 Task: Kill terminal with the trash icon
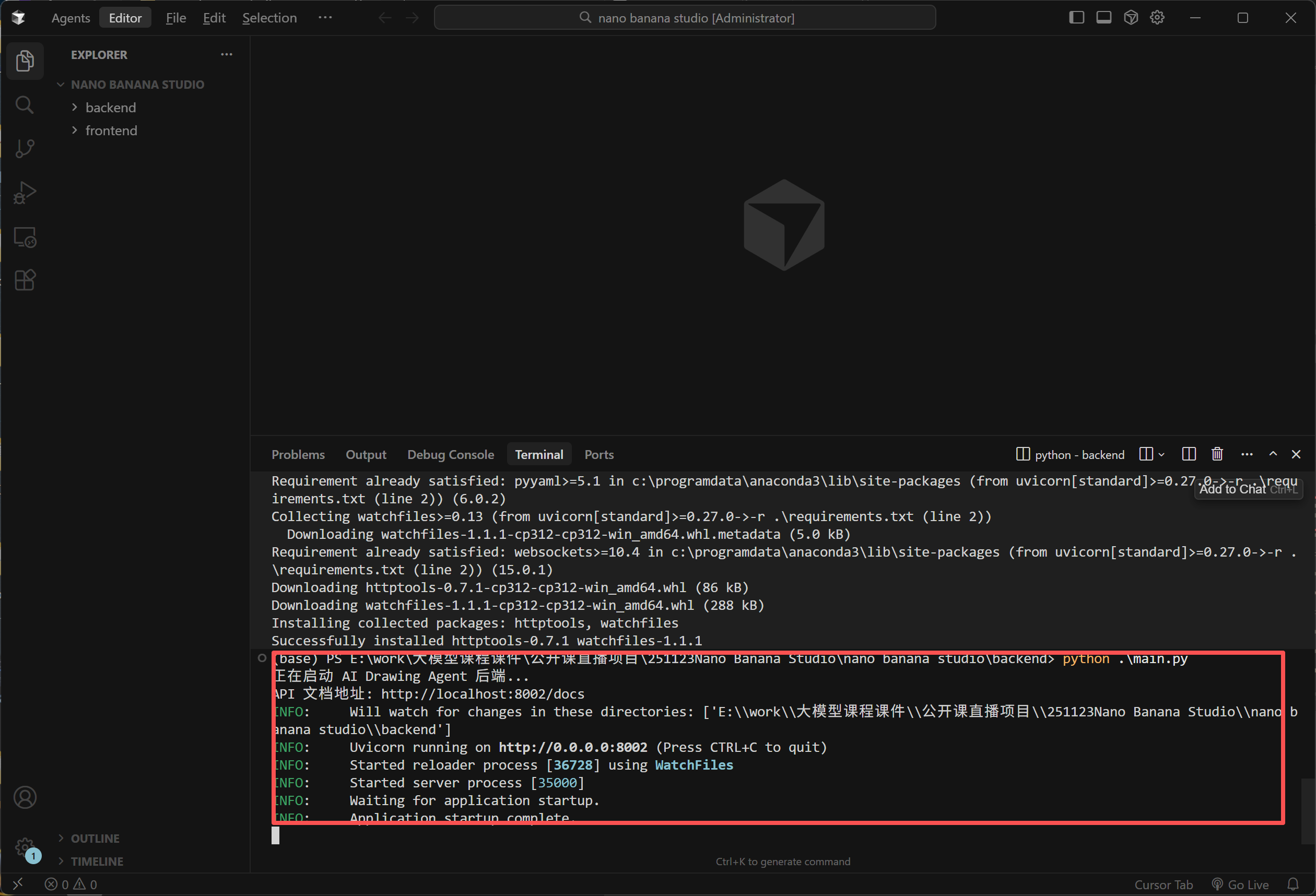coord(1217,454)
